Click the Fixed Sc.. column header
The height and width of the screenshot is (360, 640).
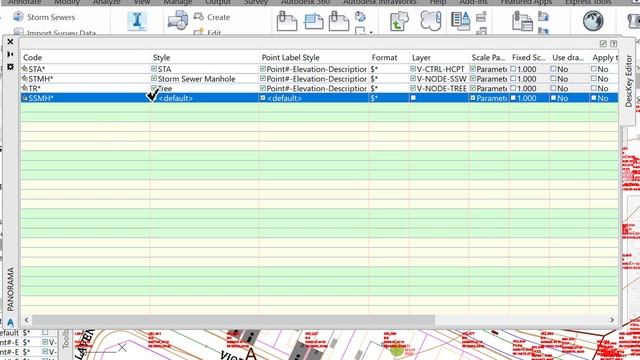tap(529, 58)
